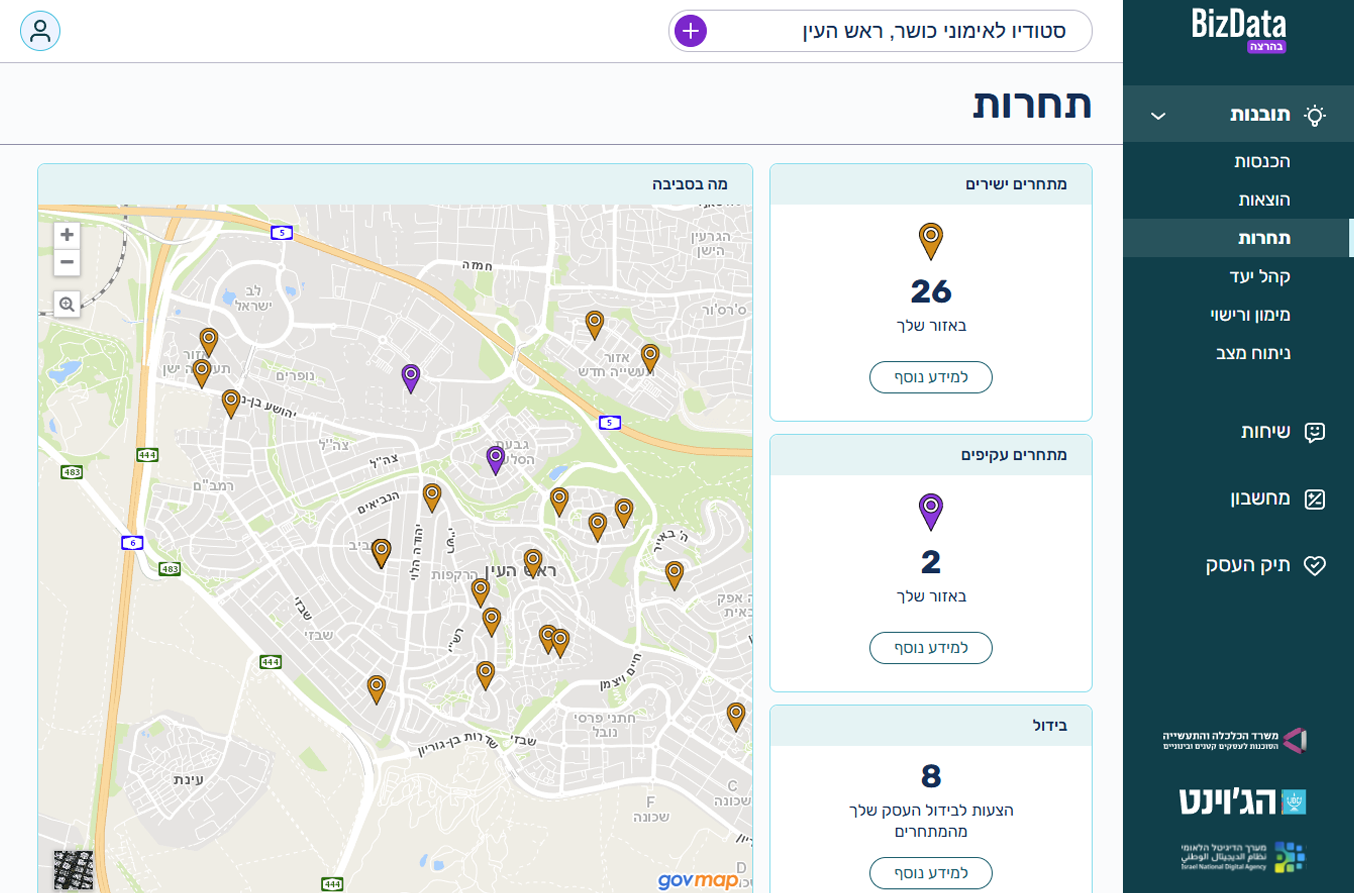The width and height of the screenshot is (1354, 893).
Task: Open מחשבון calculator in sidebar
Action: (x=1260, y=499)
